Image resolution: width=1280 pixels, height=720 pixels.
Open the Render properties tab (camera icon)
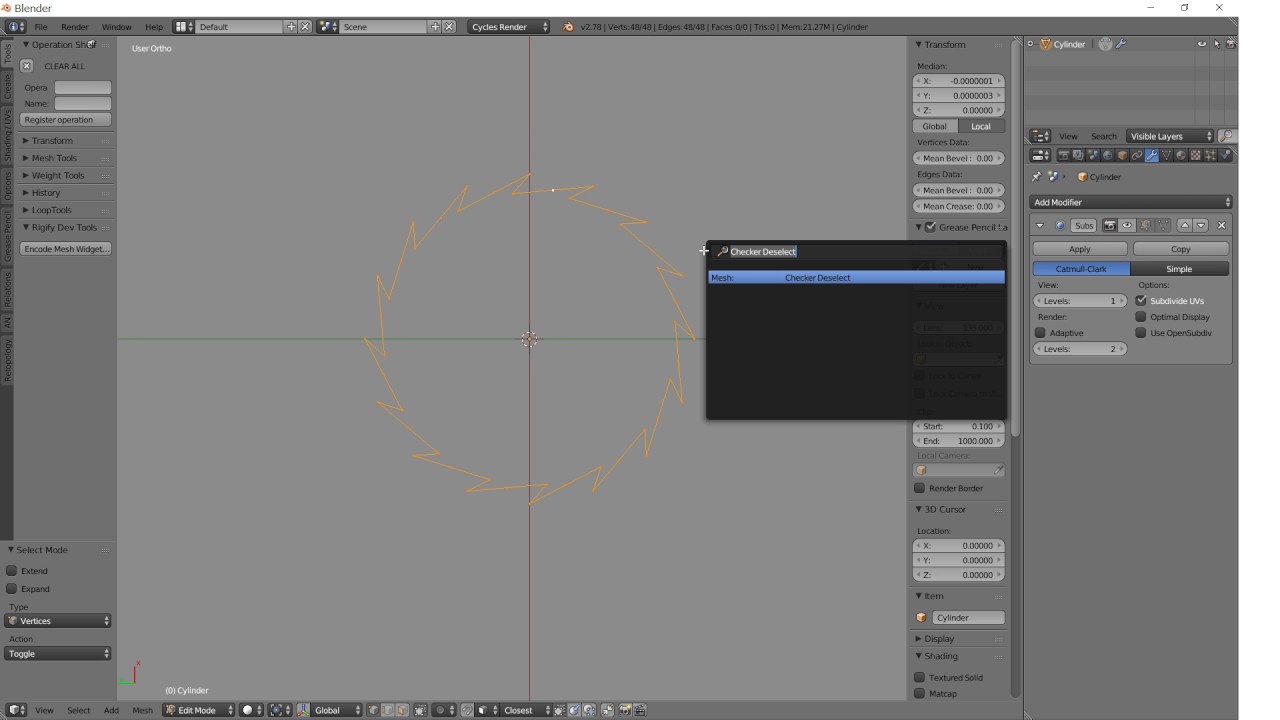click(x=1064, y=155)
